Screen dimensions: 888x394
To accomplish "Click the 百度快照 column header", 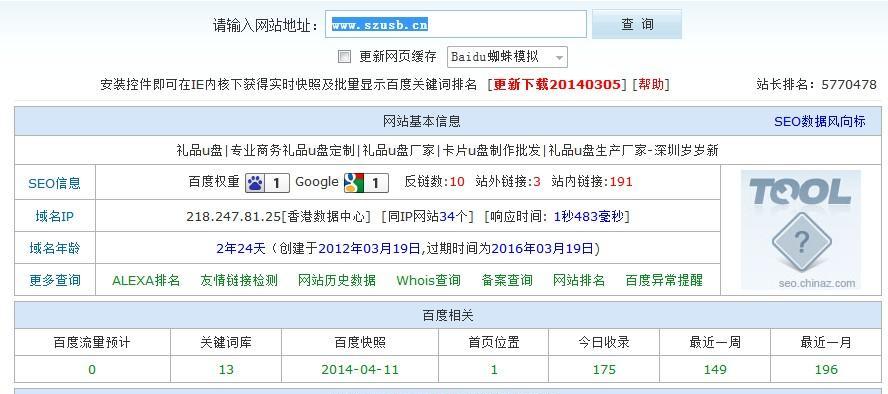I will 360,342.
